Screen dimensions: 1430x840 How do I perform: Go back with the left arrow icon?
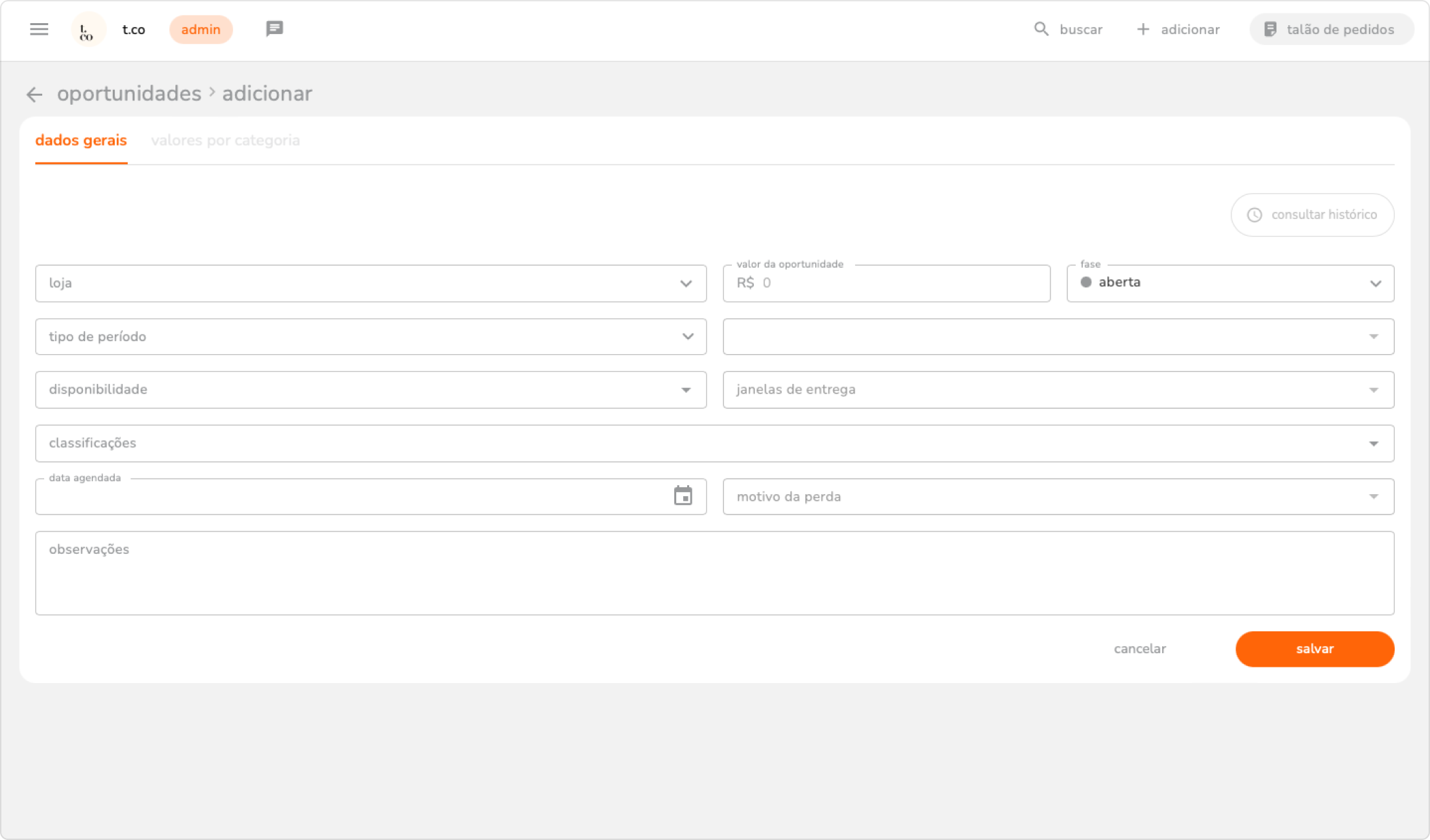click(35, 94)
